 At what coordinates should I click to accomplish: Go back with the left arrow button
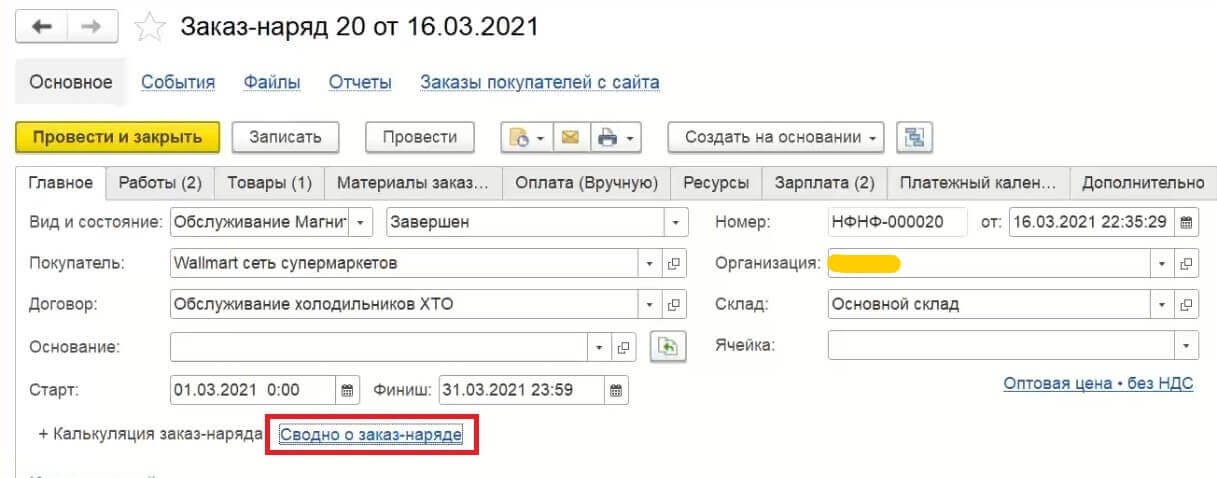point(42,27)
